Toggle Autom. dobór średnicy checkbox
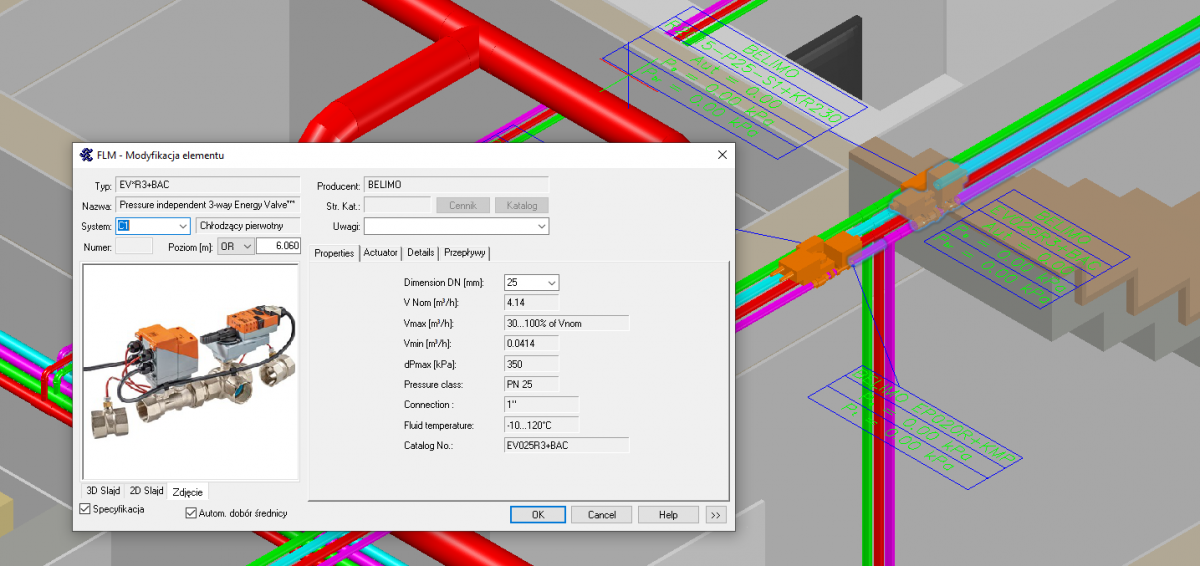Viewport: 1200px width, 566px height. (191, 513)
